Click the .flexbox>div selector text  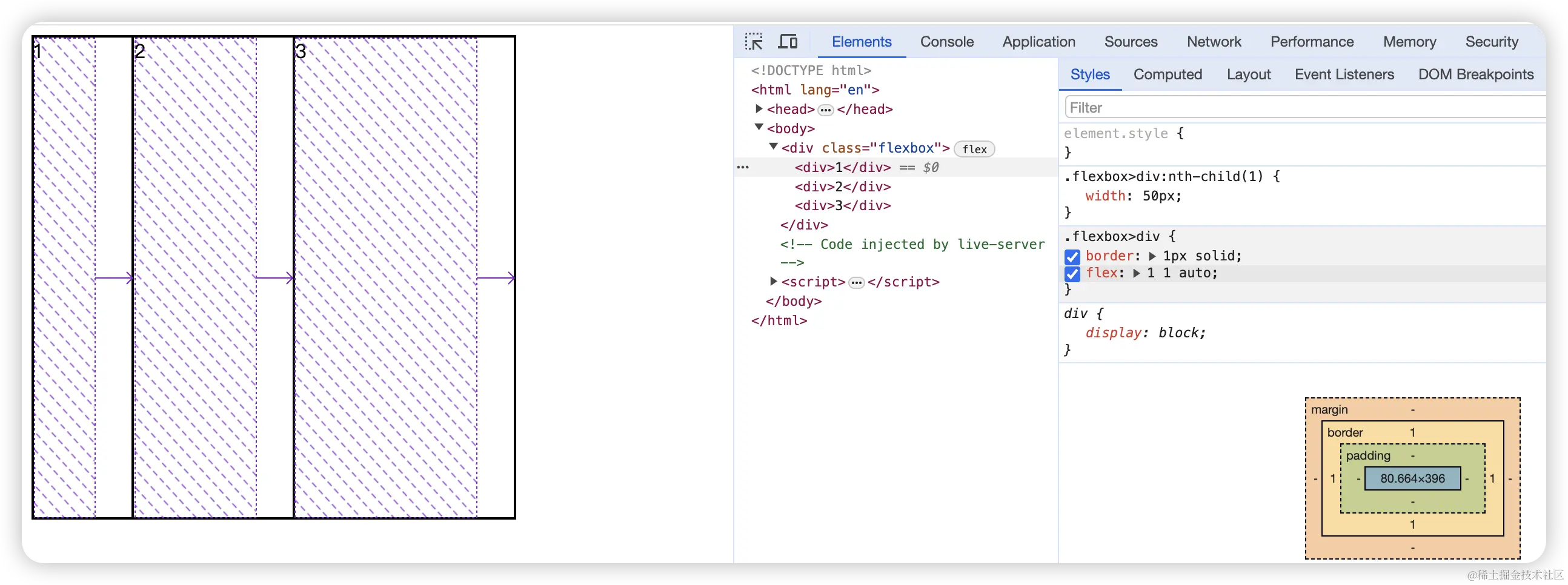point(1112,237)
